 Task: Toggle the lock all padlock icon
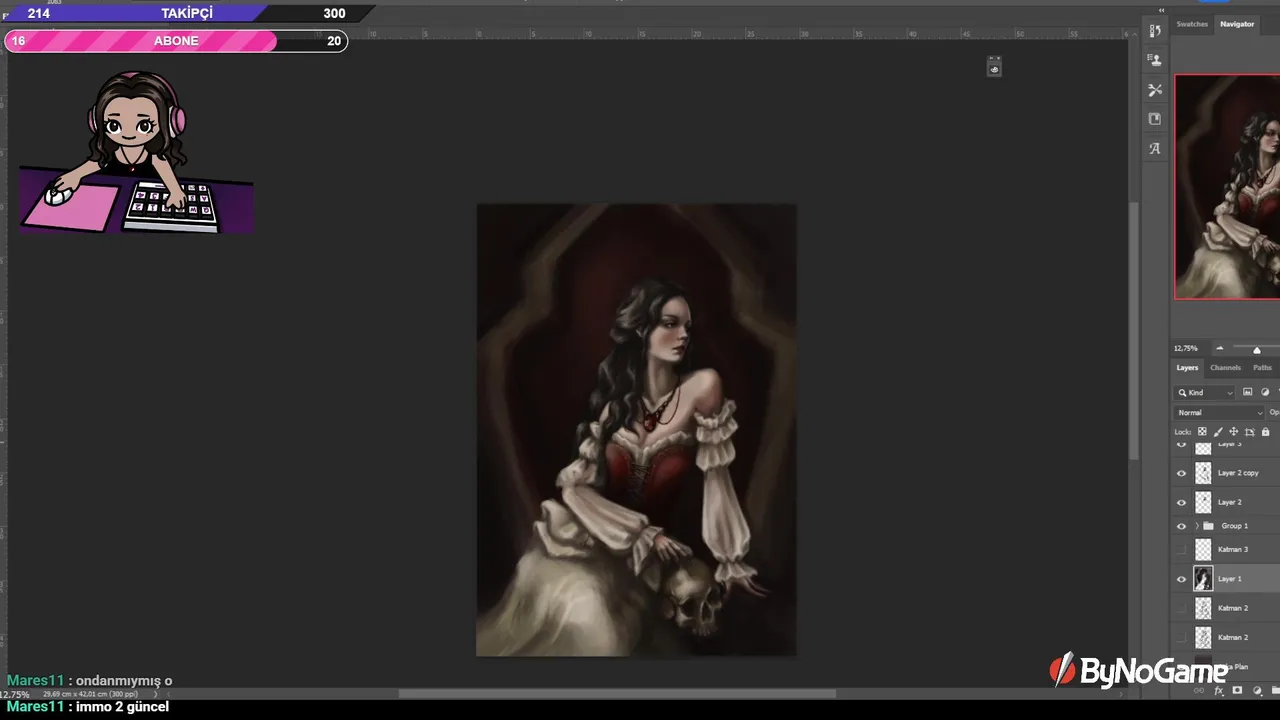tap(1265, 432)
